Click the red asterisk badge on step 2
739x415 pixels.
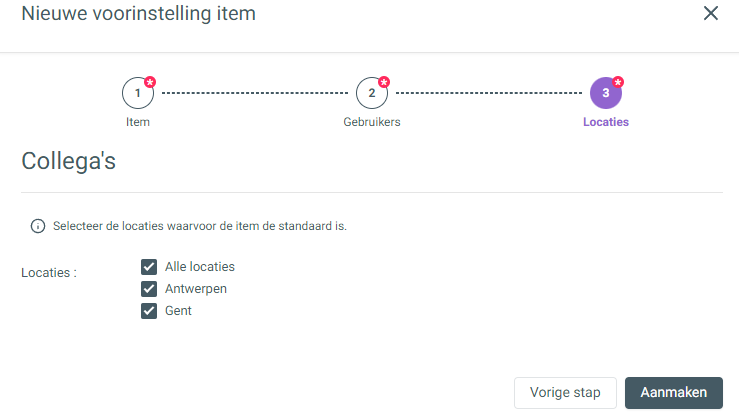tap(384, 82)
